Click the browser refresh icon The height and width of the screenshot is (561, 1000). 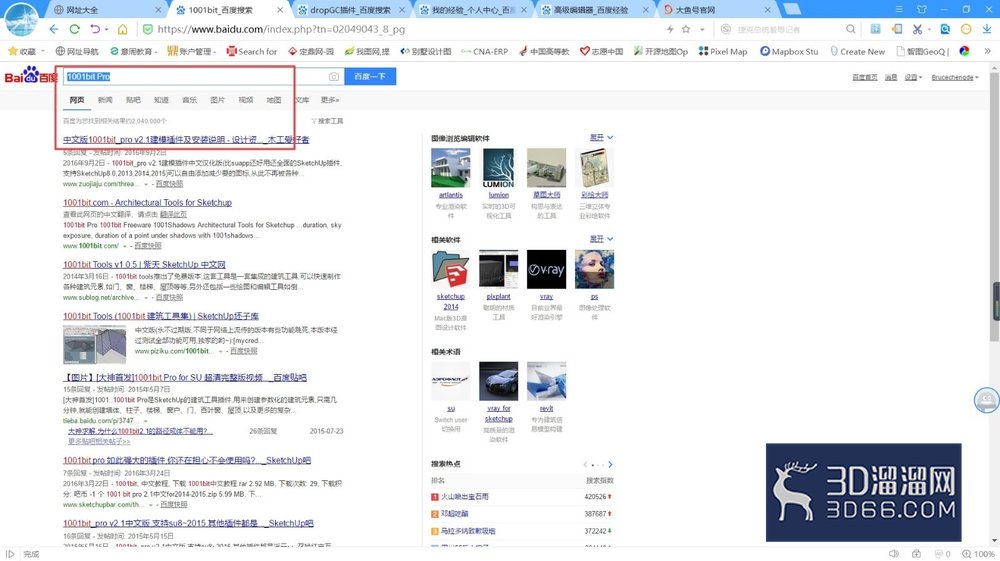[75, 29]
